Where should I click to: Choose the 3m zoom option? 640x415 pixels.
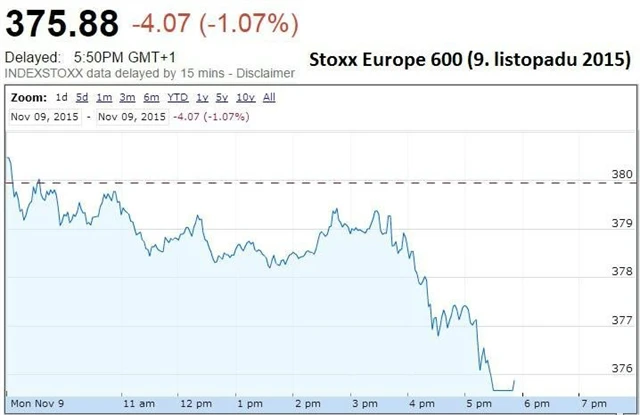click(x=127, y=98)
